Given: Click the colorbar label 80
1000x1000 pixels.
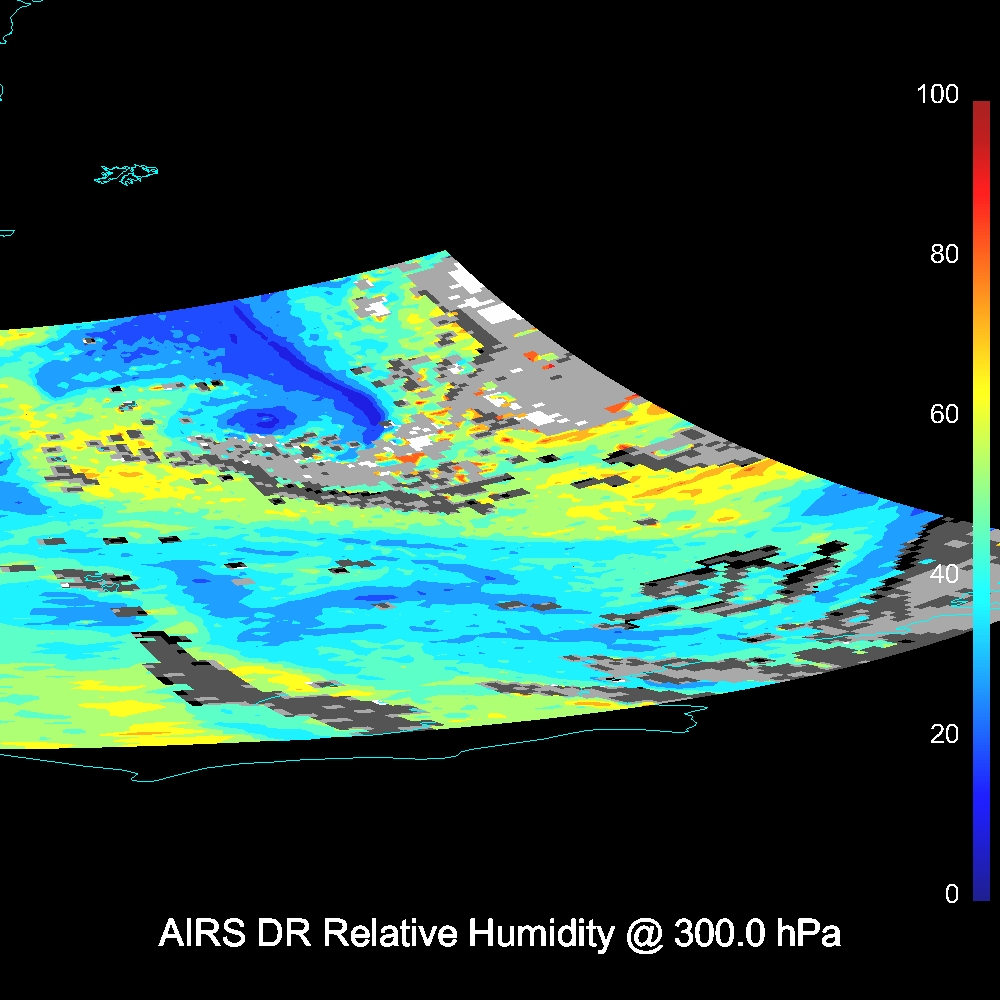Looking at the screenshot, I should click(944, 254).
